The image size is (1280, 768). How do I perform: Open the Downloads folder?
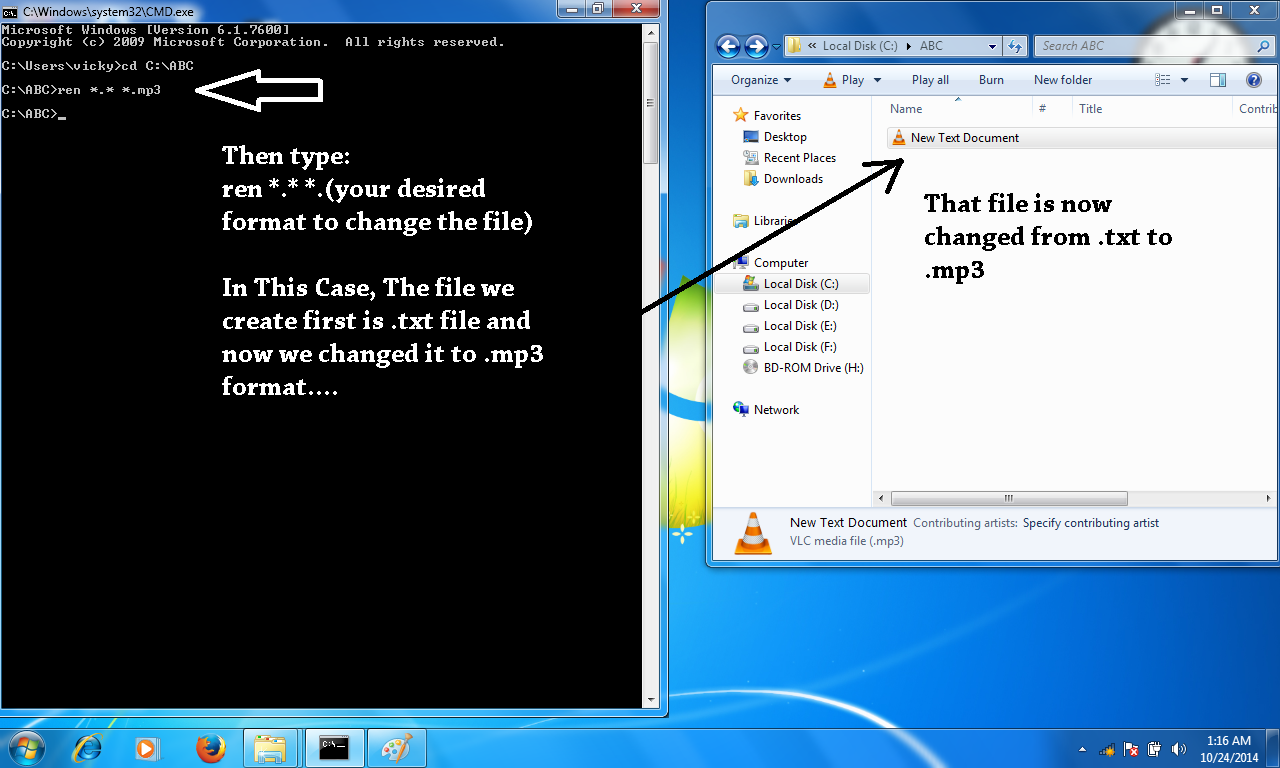pyautogui.click(x=793, y=179)
